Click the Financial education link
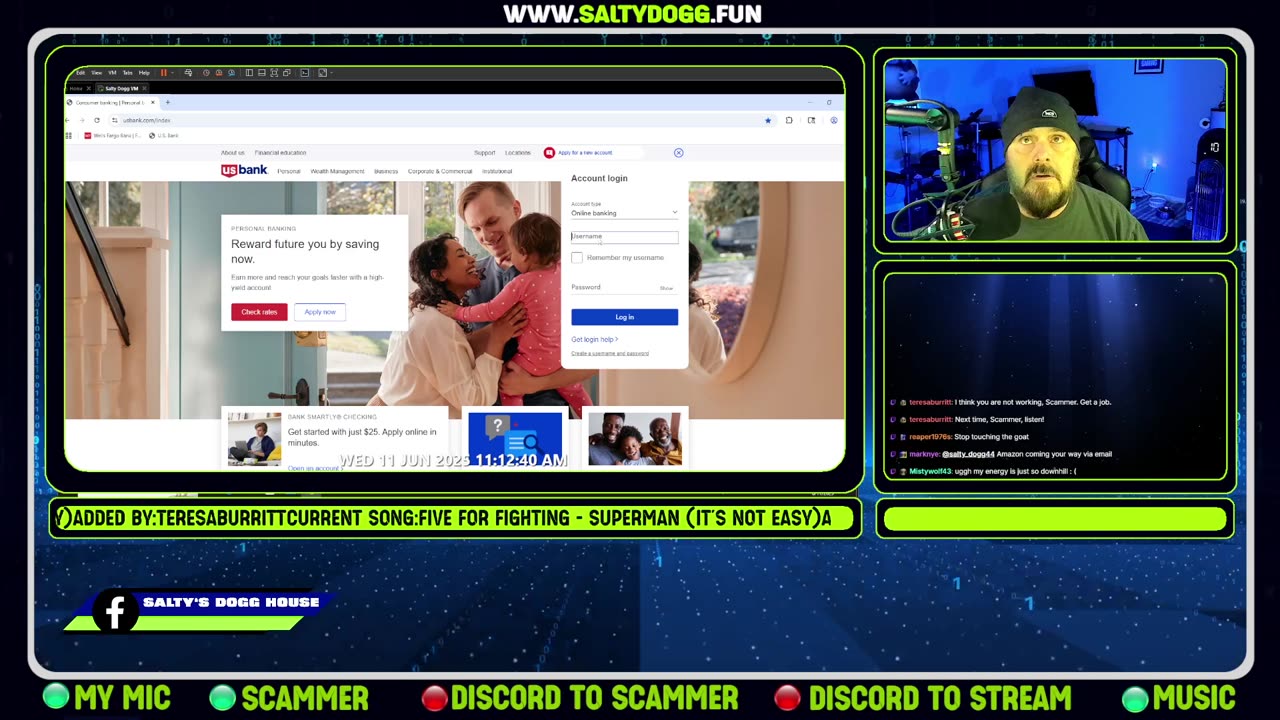Screen dimensions: 1280x720 click(281, 153)
